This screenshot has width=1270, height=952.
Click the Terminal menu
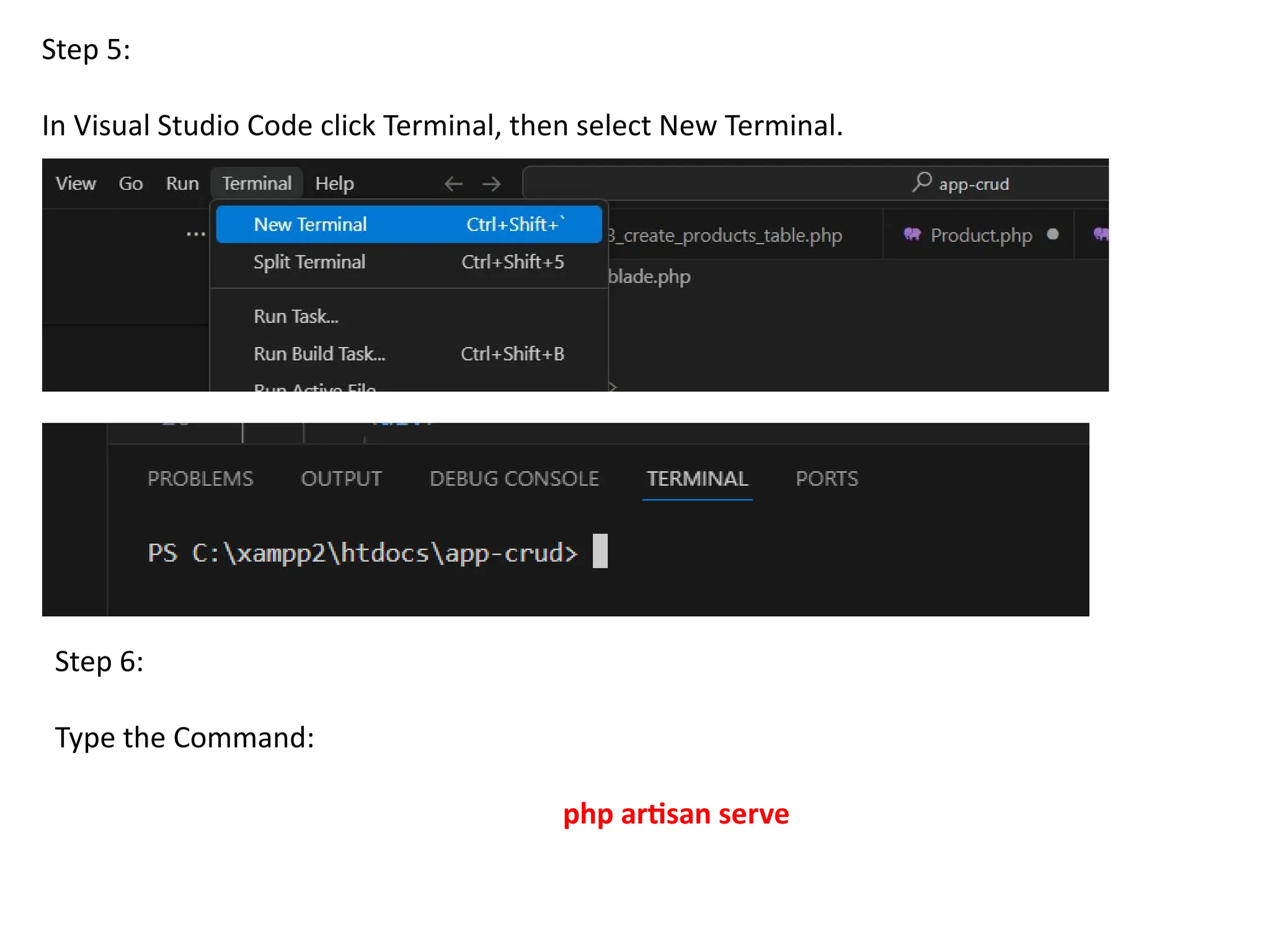[257, 183]
